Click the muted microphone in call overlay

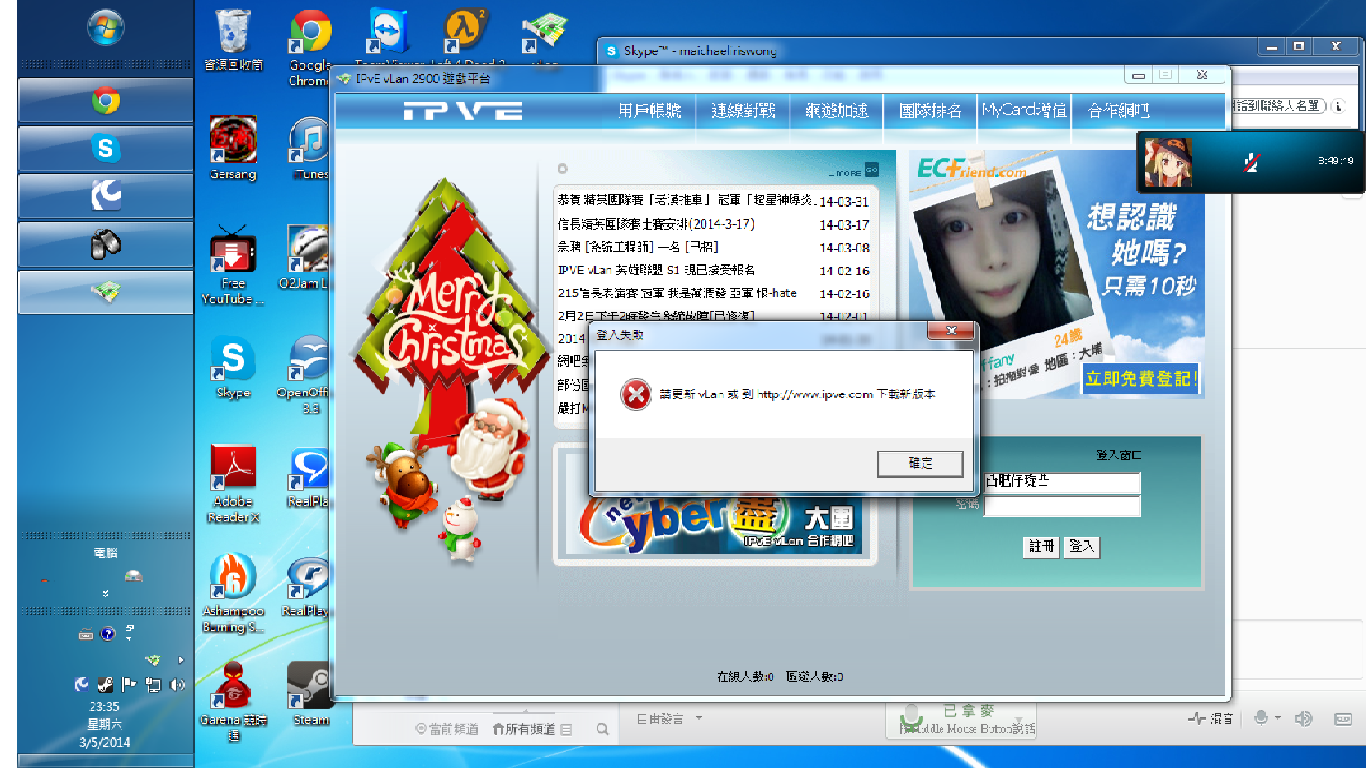(x=1251, y=162)
